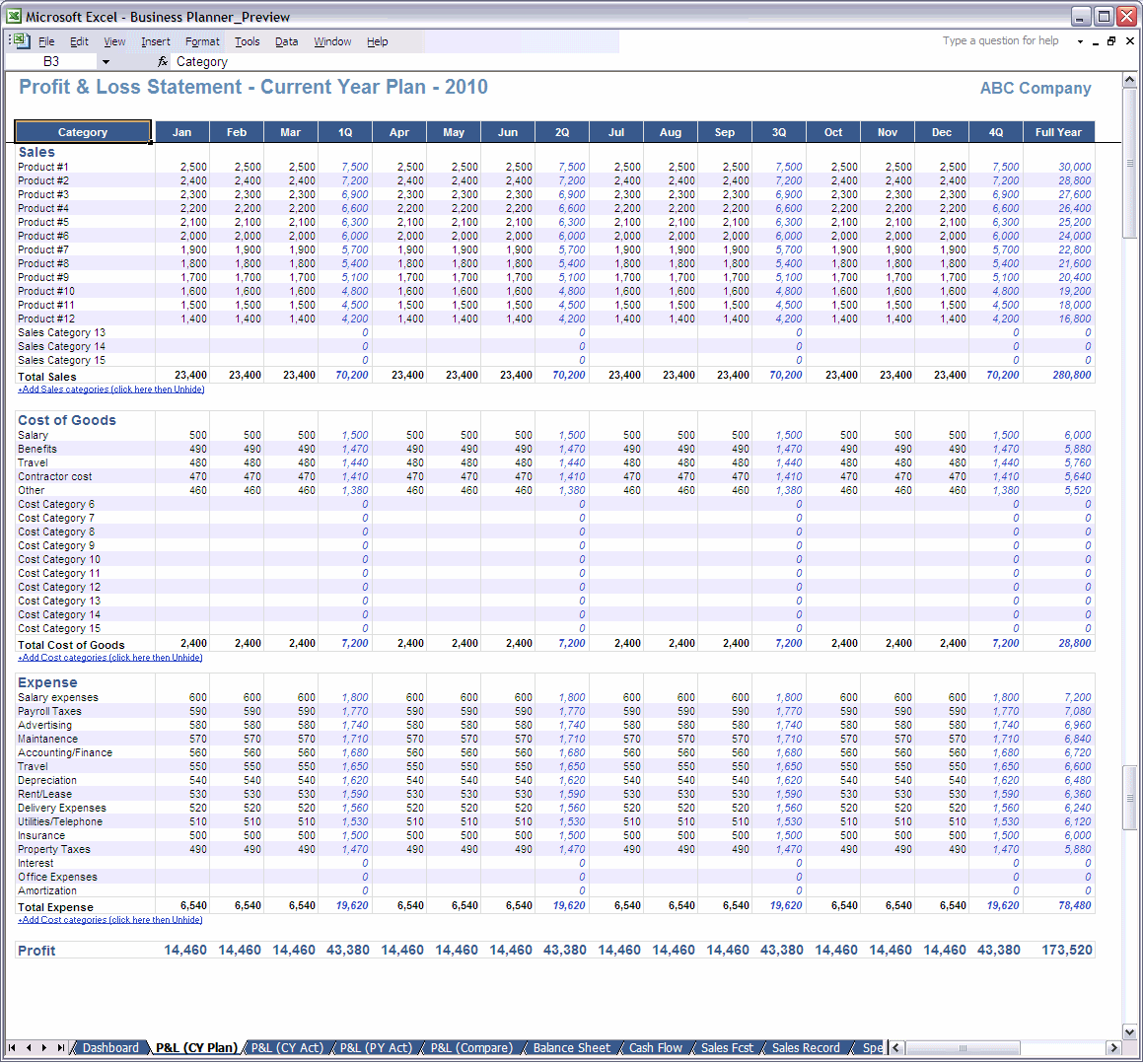Switch to the P&L (CY Act) sheet tab
This screenshot has height=1064, width=1143.
click(x=287, y=1048)
